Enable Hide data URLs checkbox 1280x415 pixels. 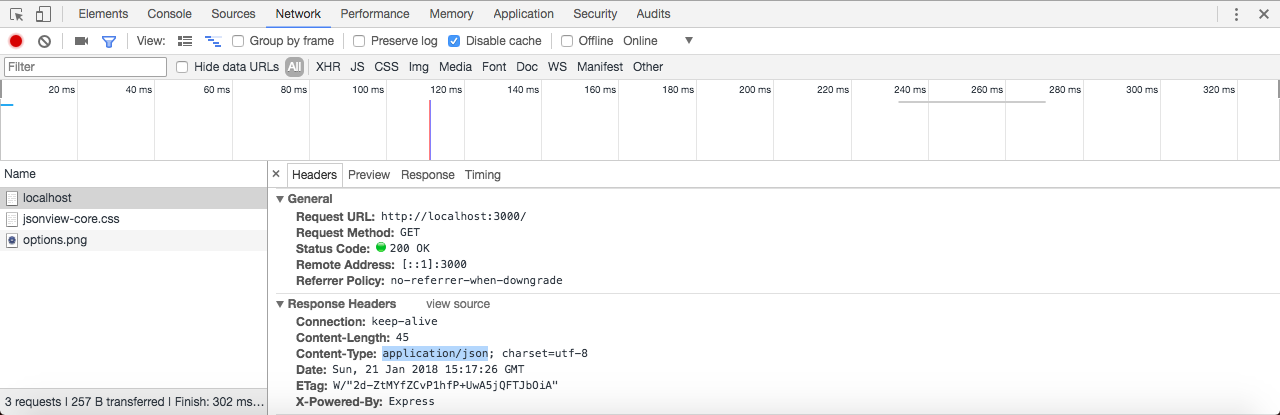point(182,67)
